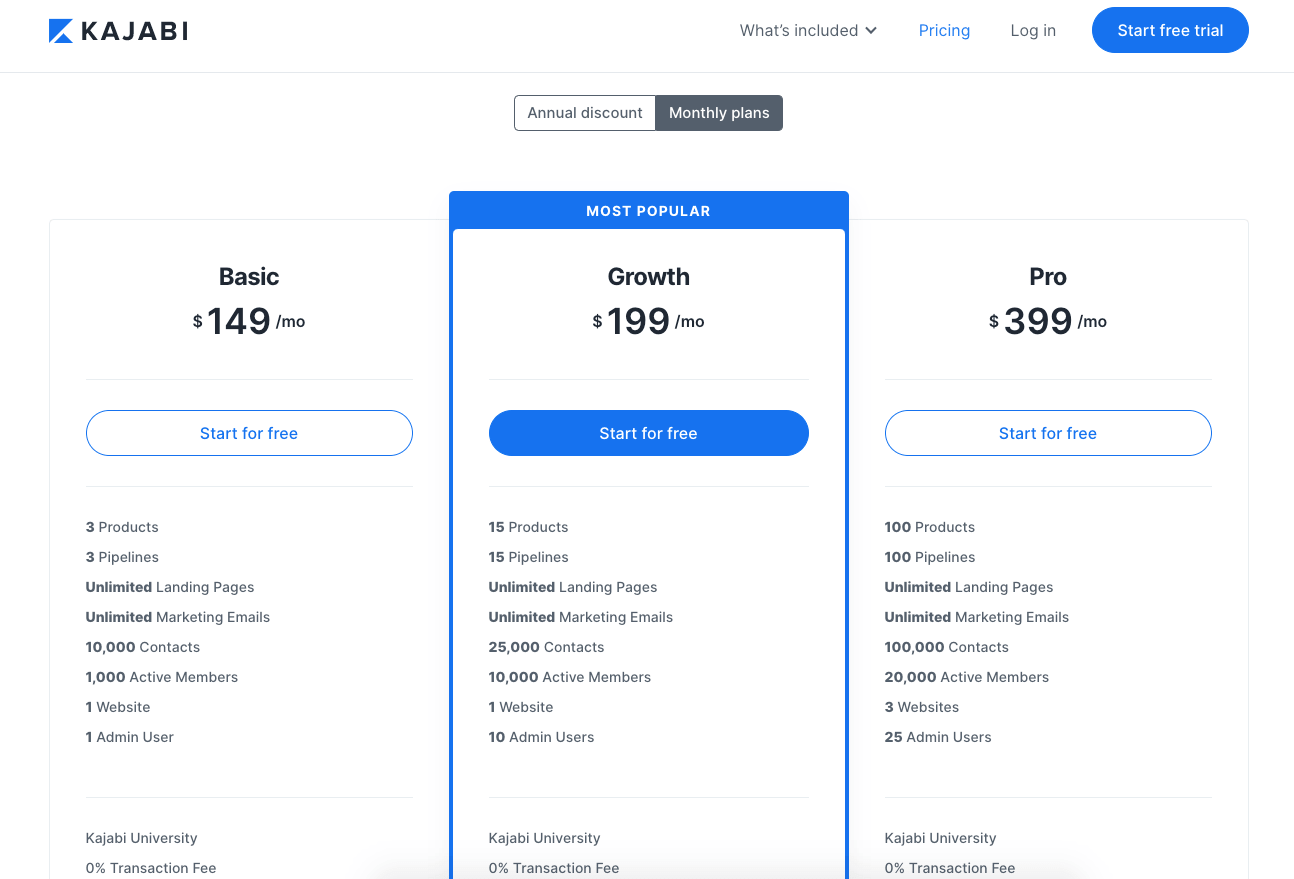Click the Basic plan title
1294x879 pixels.
pos(249,277)
